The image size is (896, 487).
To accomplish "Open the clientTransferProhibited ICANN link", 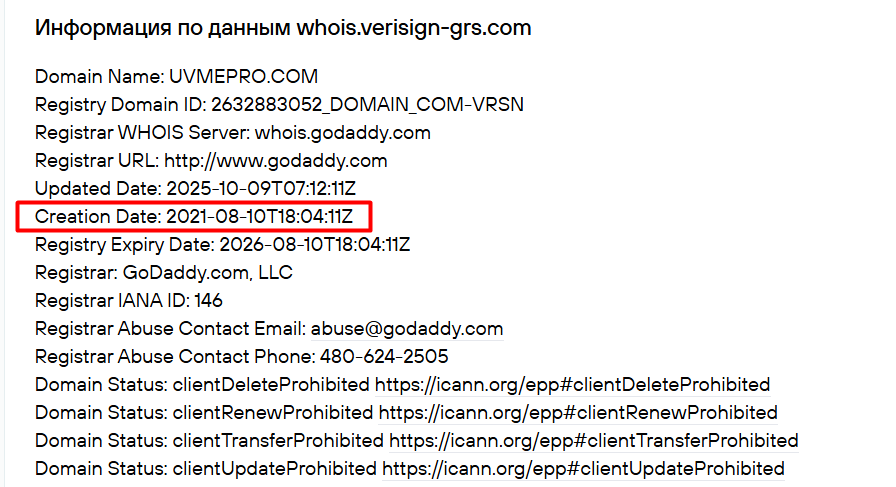I will pos(594,441).
